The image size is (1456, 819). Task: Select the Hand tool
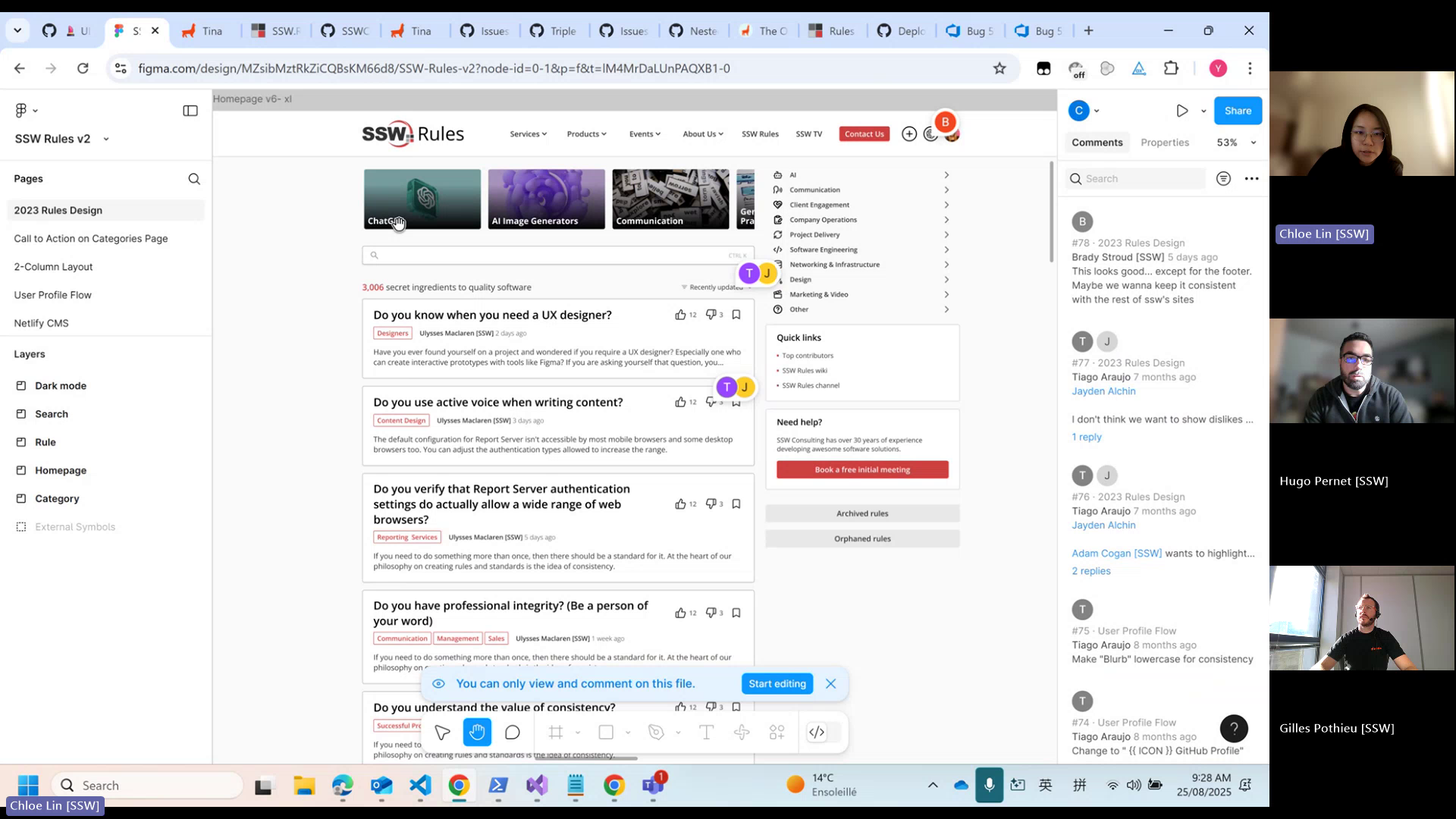(x=477, y=733)
